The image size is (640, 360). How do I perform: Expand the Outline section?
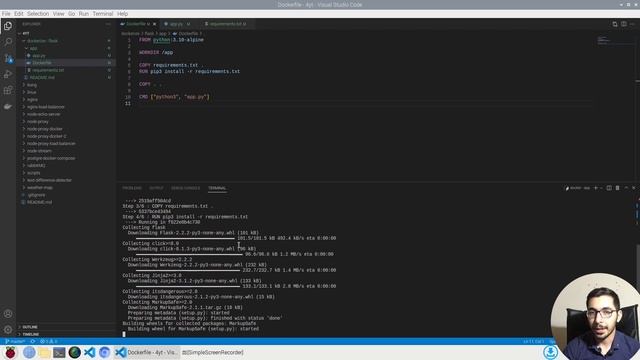click(x=66, y=327)
